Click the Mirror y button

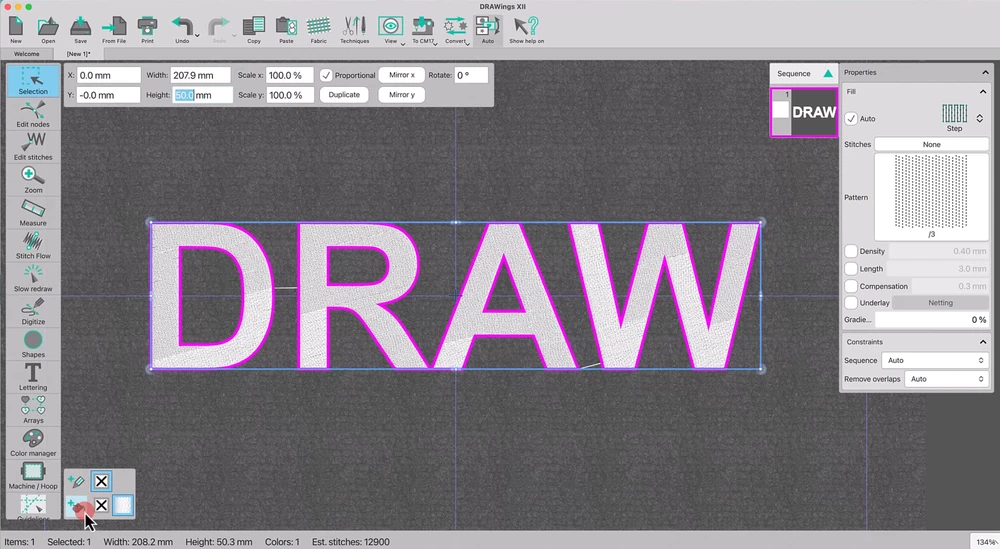coord(402,95)
